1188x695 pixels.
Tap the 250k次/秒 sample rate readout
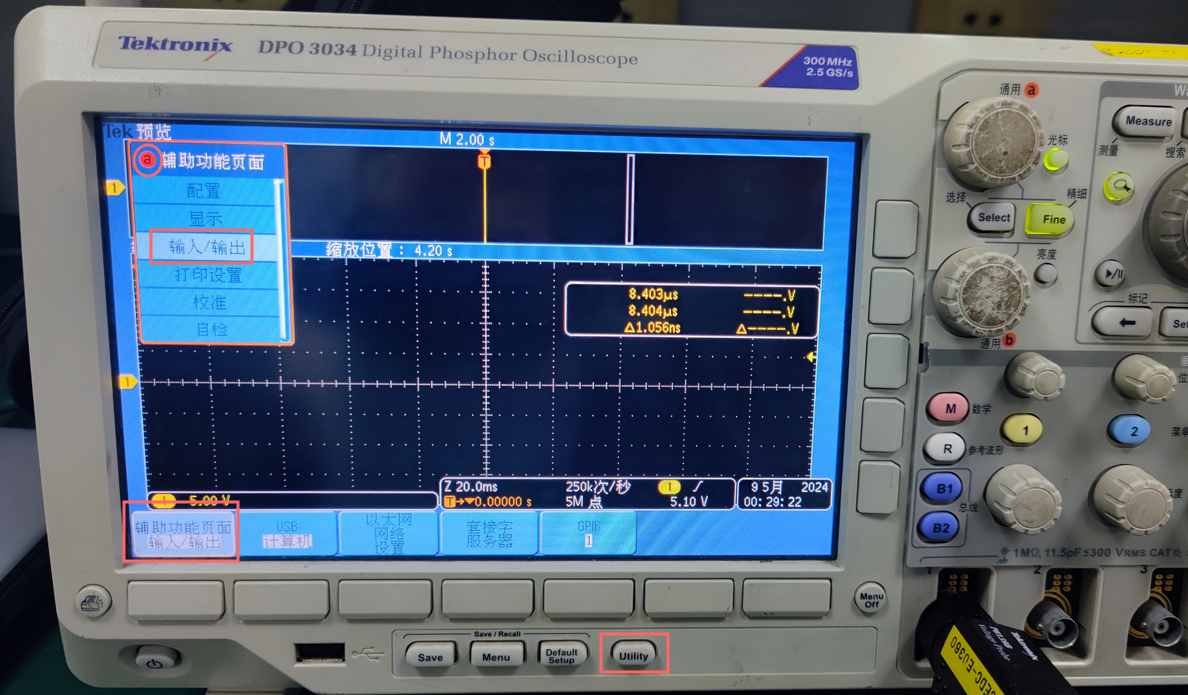pyautogui.click(x=598, y=487)
